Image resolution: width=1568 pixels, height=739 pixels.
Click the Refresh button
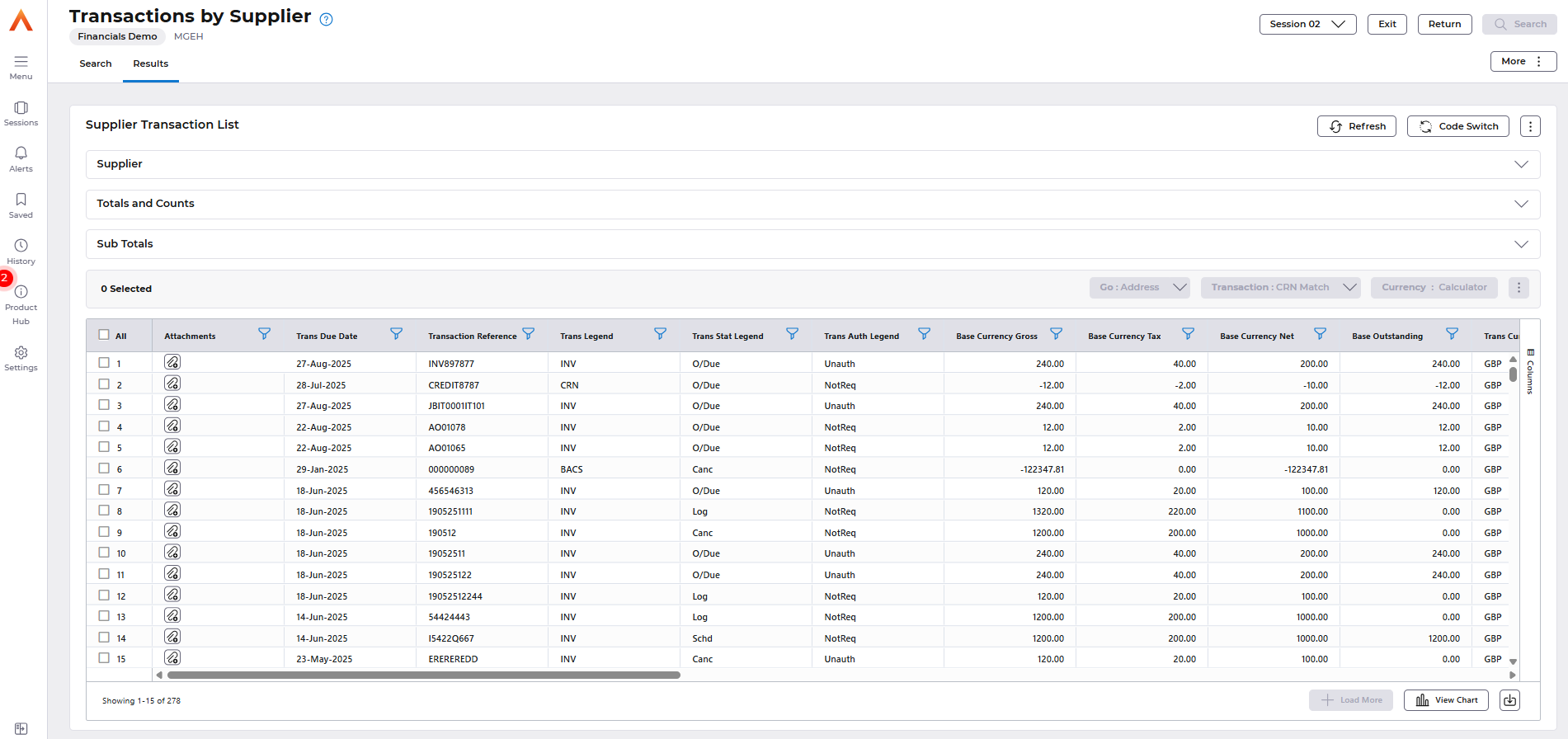1357,126
